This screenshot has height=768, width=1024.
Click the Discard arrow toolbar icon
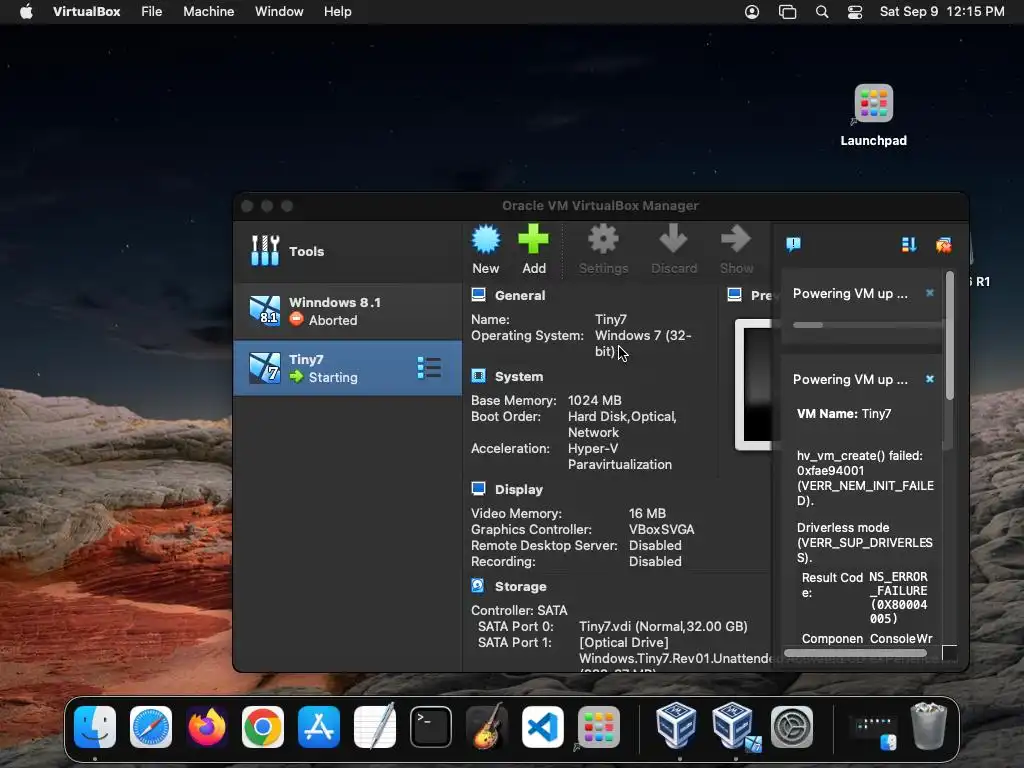coord(673,240)
